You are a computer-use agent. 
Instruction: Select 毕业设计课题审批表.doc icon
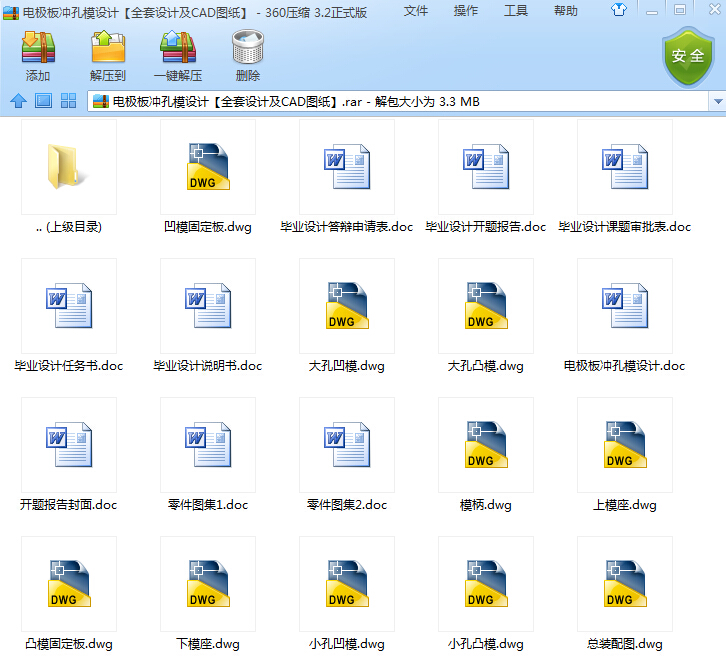coord(625,167)
